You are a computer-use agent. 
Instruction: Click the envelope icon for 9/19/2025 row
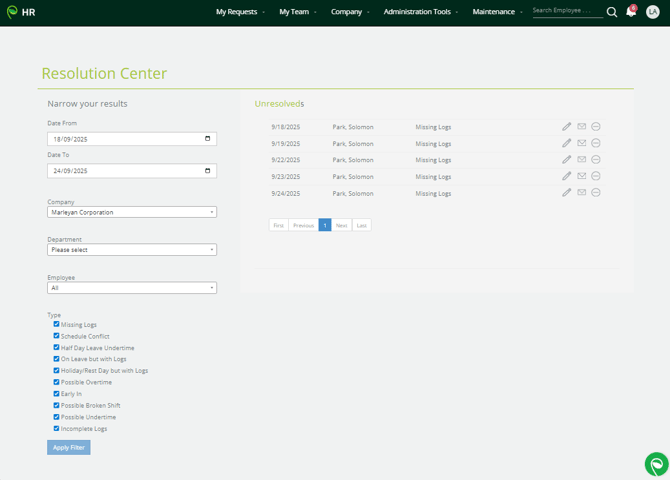coord(581,144)
